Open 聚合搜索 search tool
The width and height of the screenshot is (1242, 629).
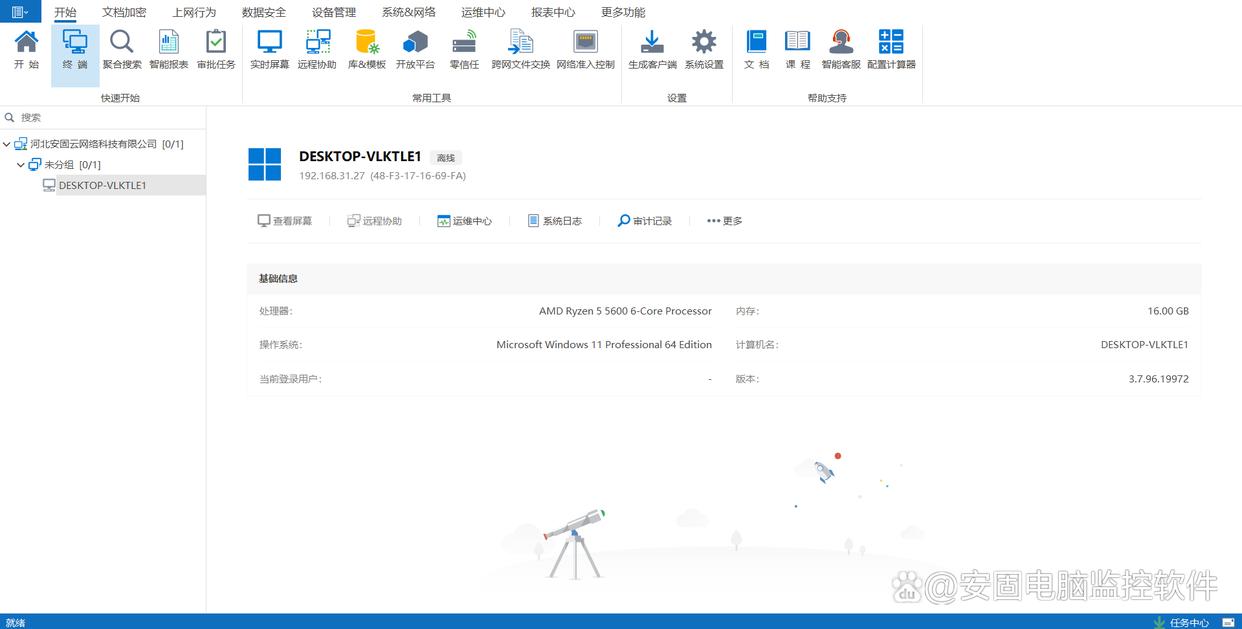122,49
